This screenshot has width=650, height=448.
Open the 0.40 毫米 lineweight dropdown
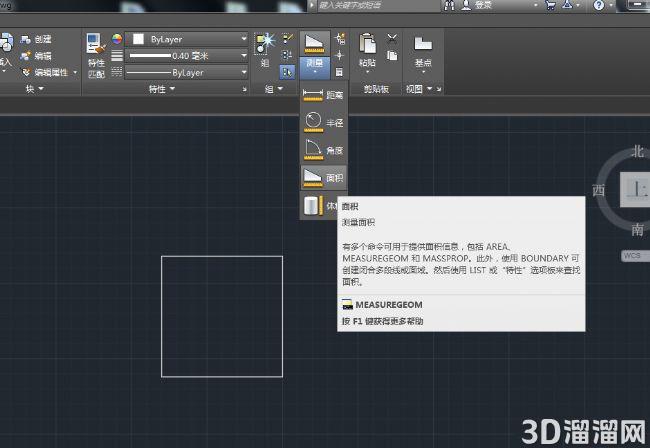tap(244, 56)
